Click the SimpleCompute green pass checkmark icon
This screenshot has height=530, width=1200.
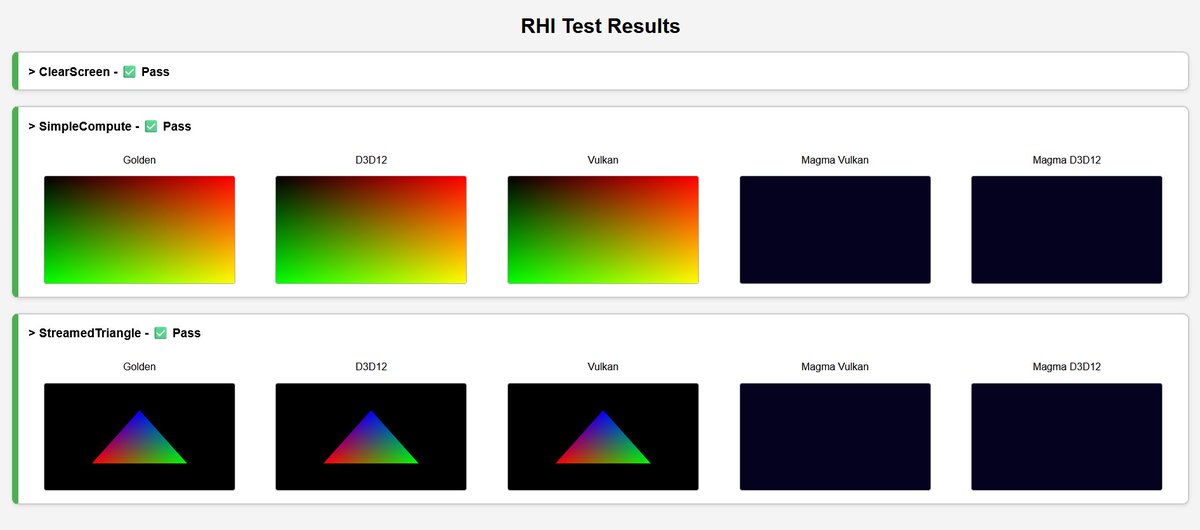point(151,127)
